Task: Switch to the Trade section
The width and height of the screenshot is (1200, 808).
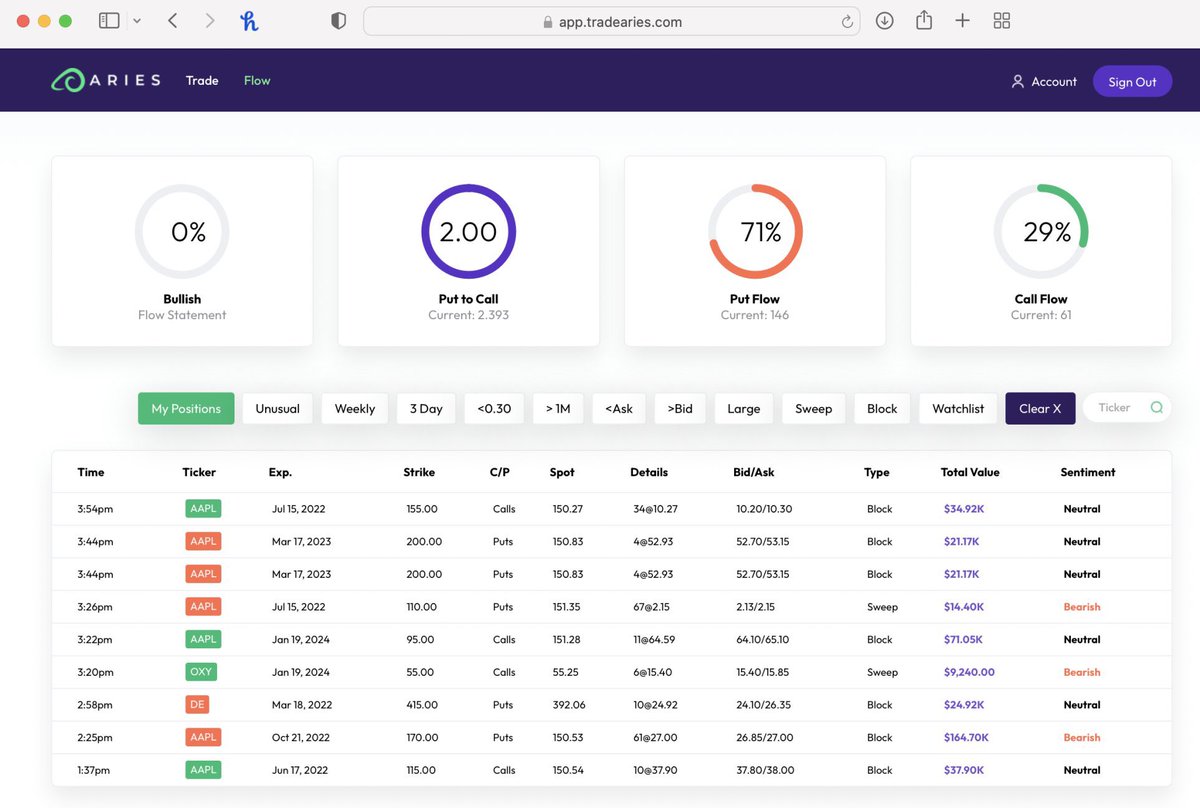Action: coord(201,80)
